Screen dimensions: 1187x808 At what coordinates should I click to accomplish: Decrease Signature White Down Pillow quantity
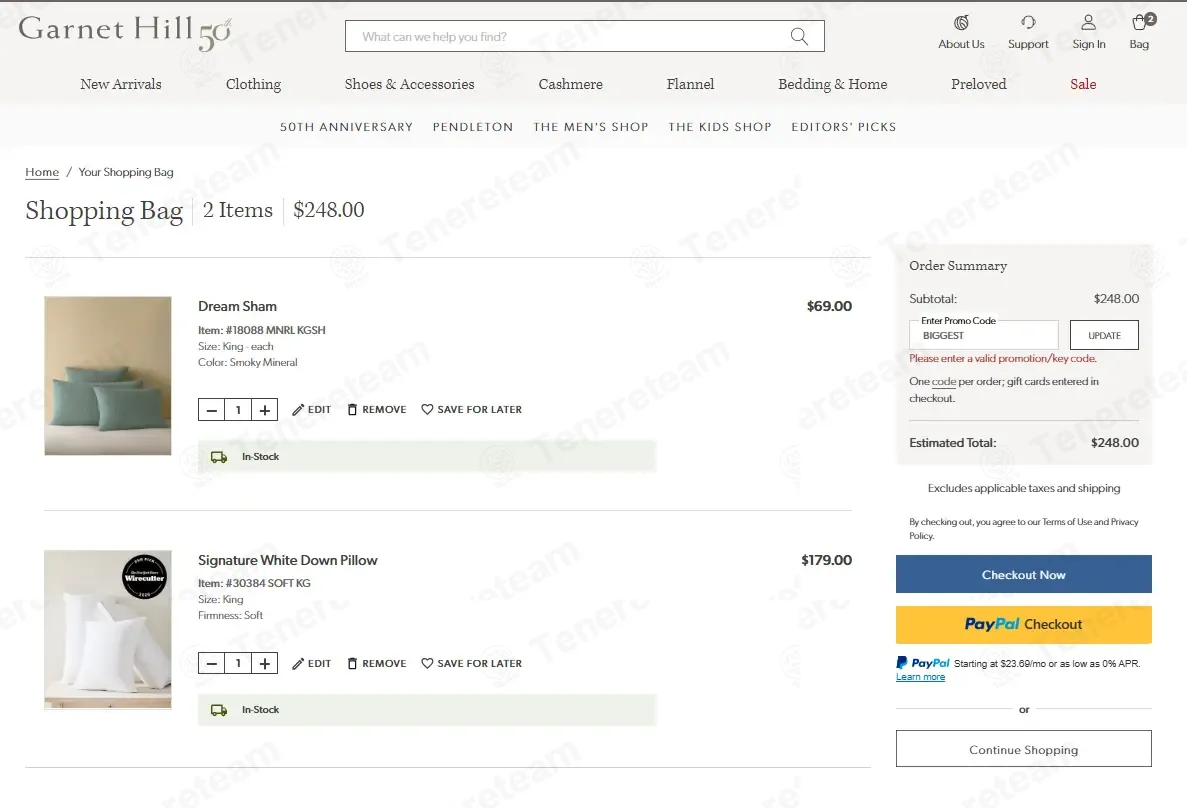coord(212,663)
